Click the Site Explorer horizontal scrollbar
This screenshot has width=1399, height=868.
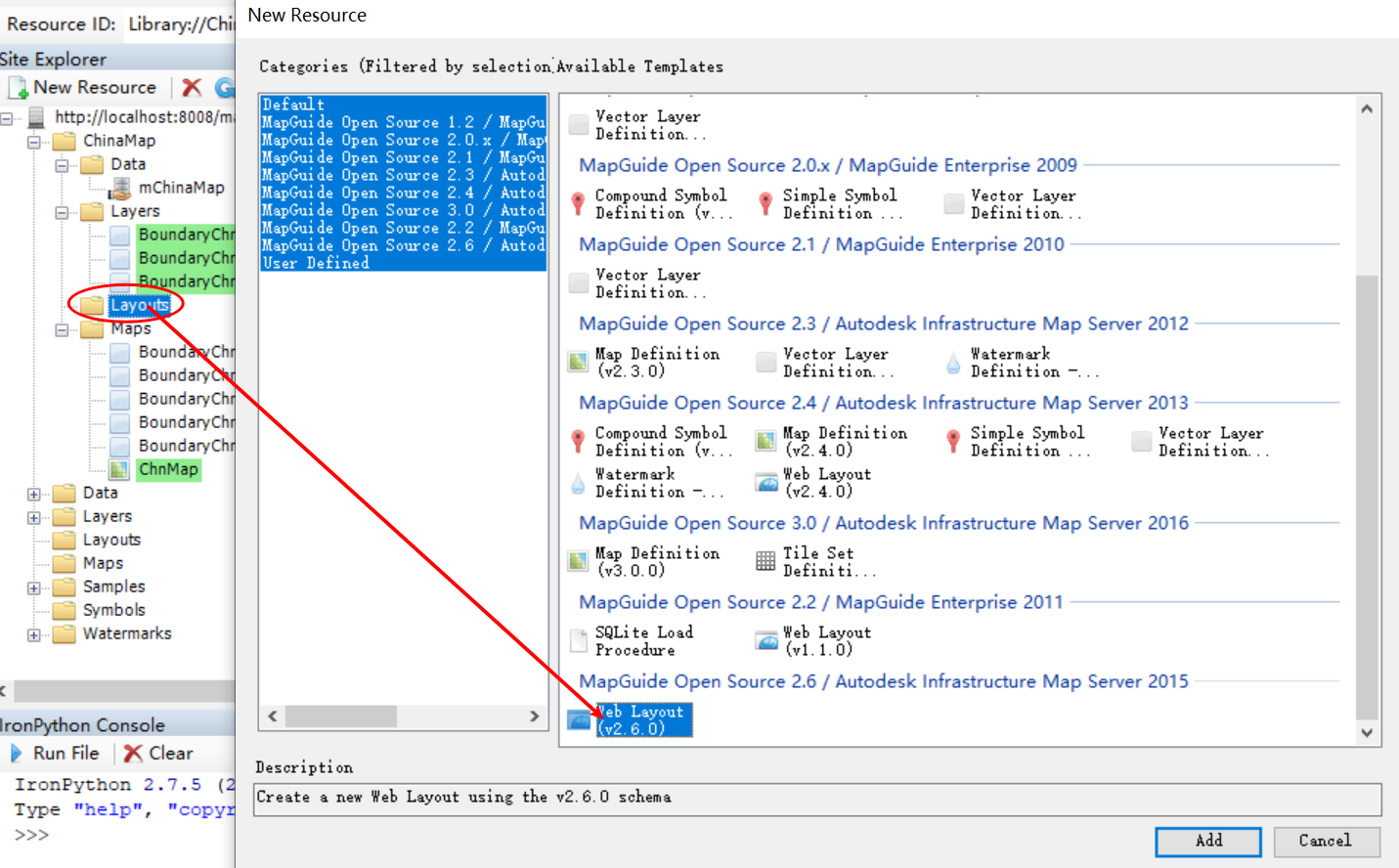coord(122,691)
